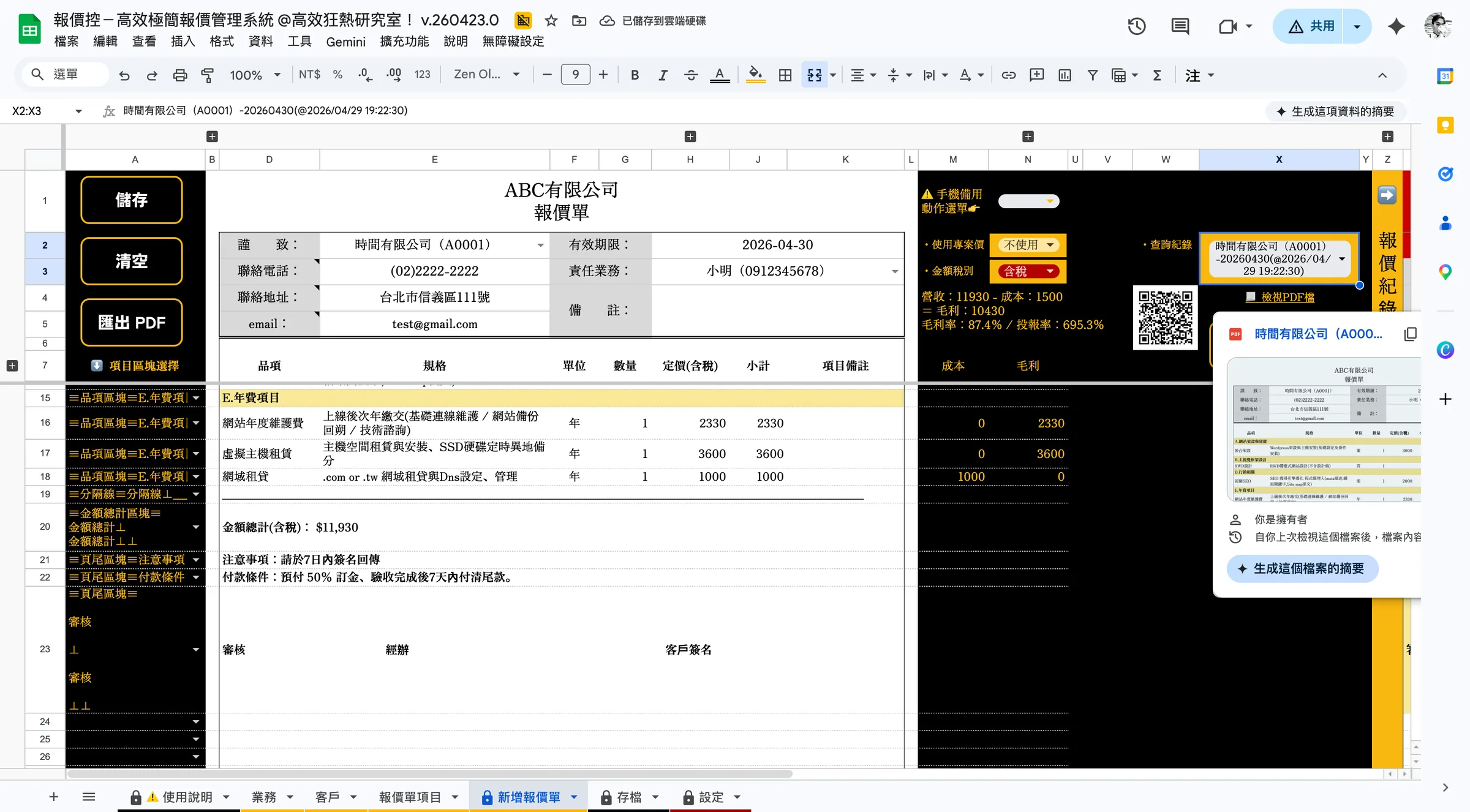
Task: Click the font size input field
Action: coord(575,75)
